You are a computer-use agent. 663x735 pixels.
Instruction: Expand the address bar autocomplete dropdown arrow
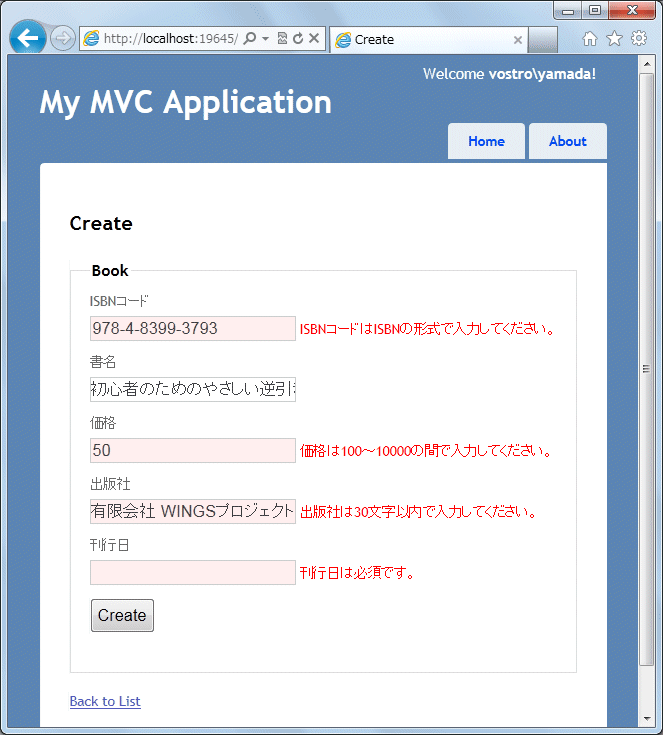click(266, 39)
